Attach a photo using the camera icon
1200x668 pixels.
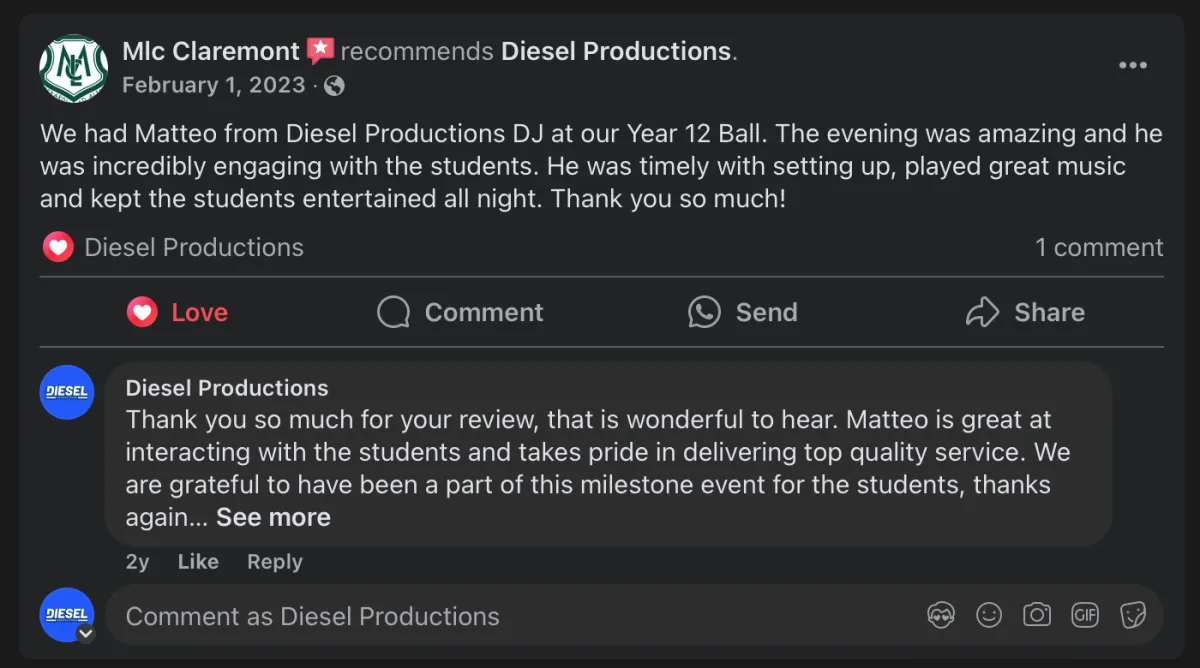coord(1037,615)
